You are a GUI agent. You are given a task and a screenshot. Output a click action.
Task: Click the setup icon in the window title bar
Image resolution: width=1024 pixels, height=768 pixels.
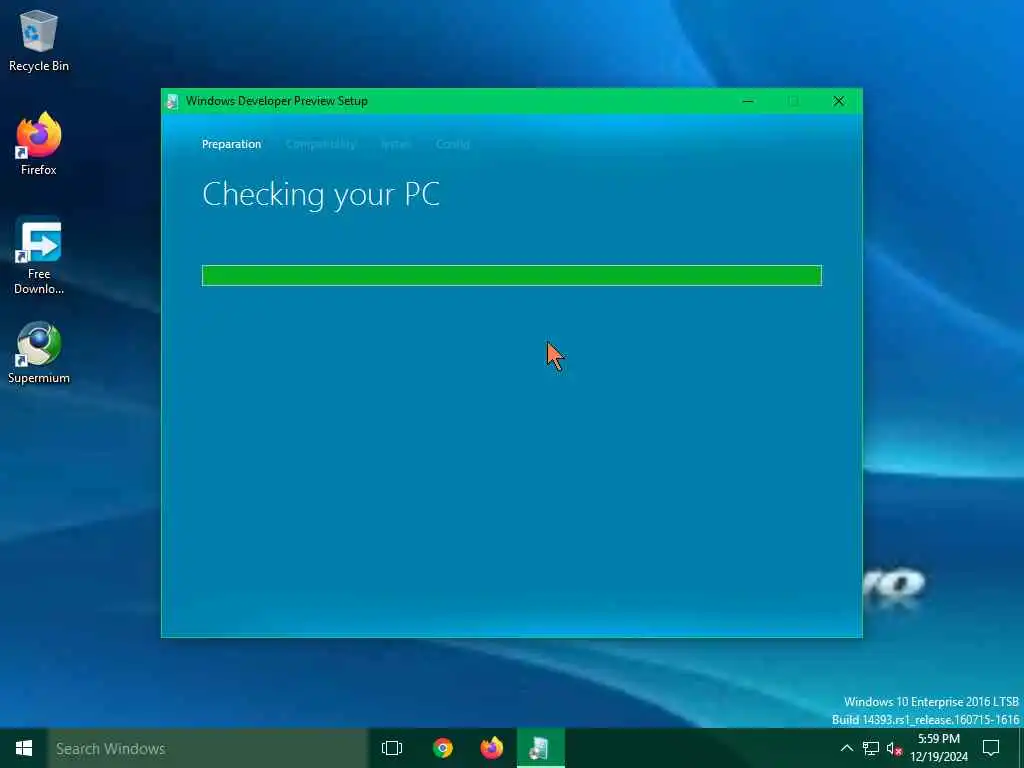pyautogui.click(x=173, y=101)
